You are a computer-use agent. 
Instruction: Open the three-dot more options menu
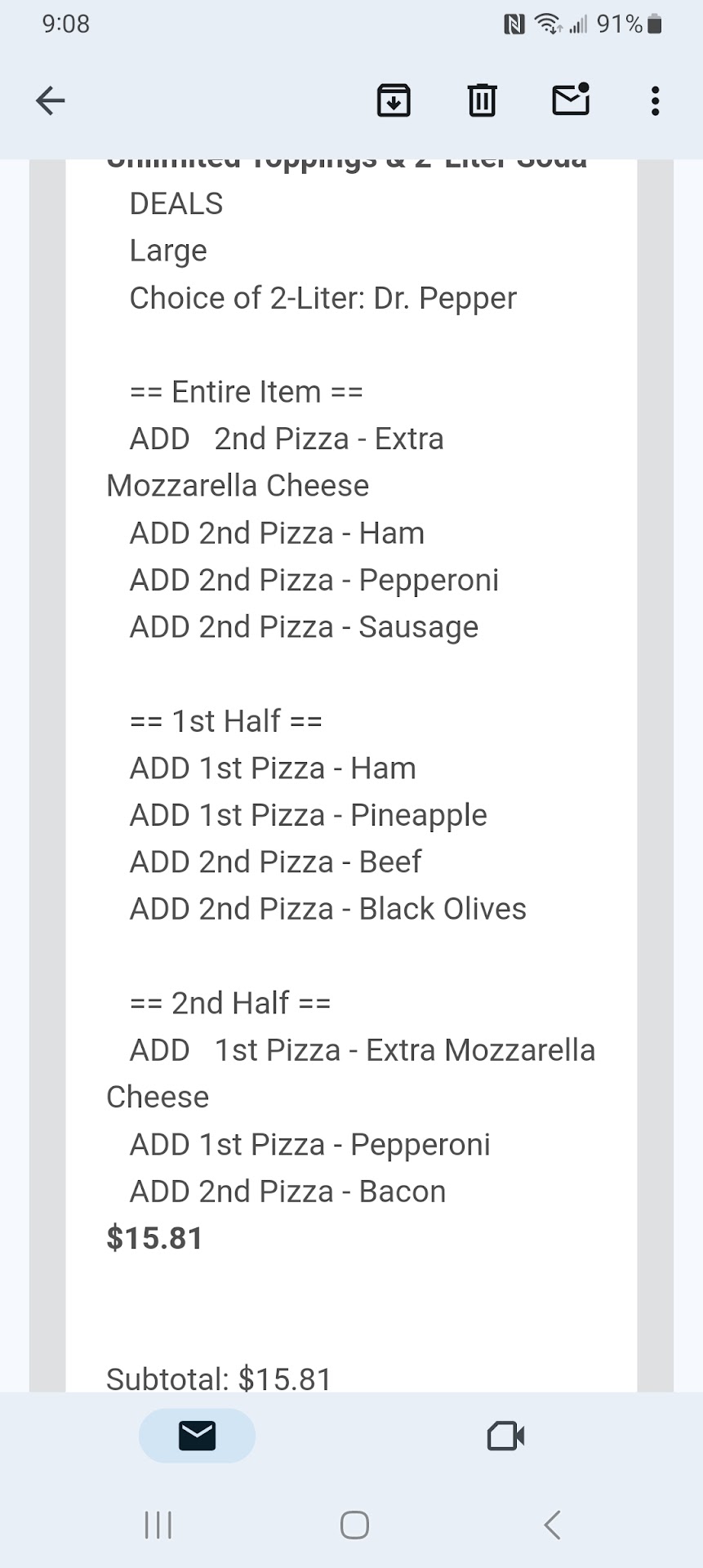click(655, 101)
